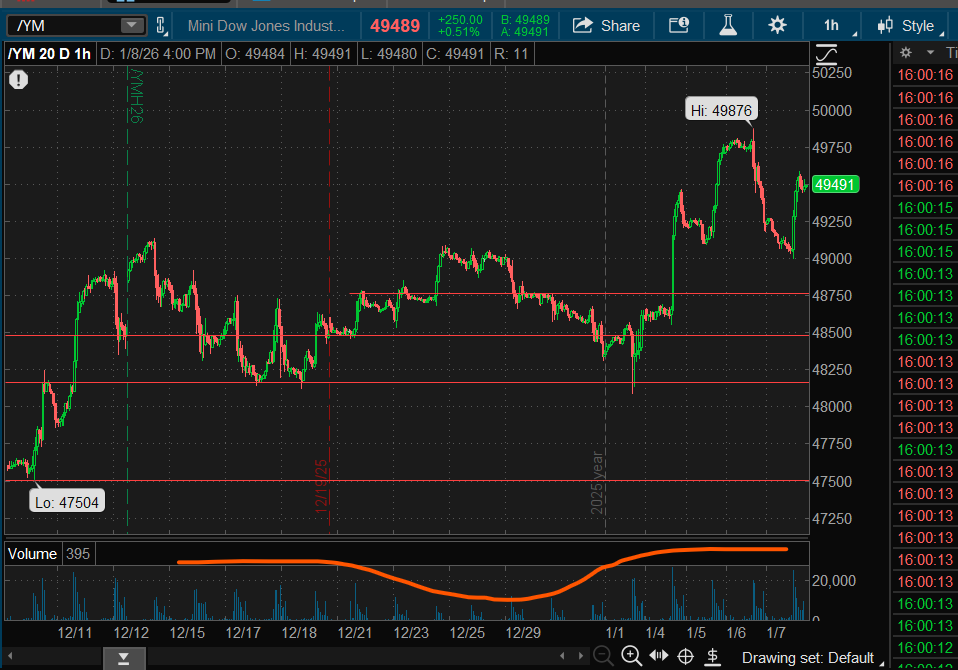Click the B: 49489 bid quote
Screen dimensions: 958x670
pos(525,20)
